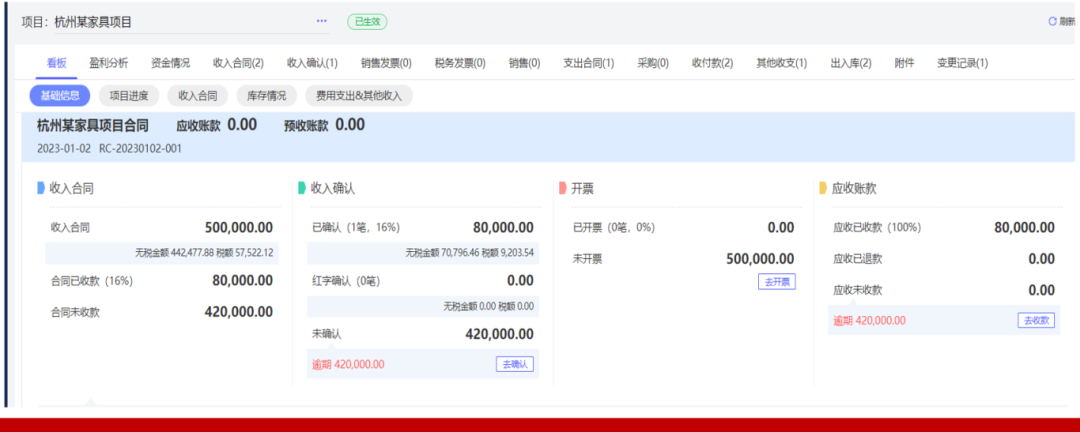Click the yellow 应收账款 section marker icon

point(823,188)
